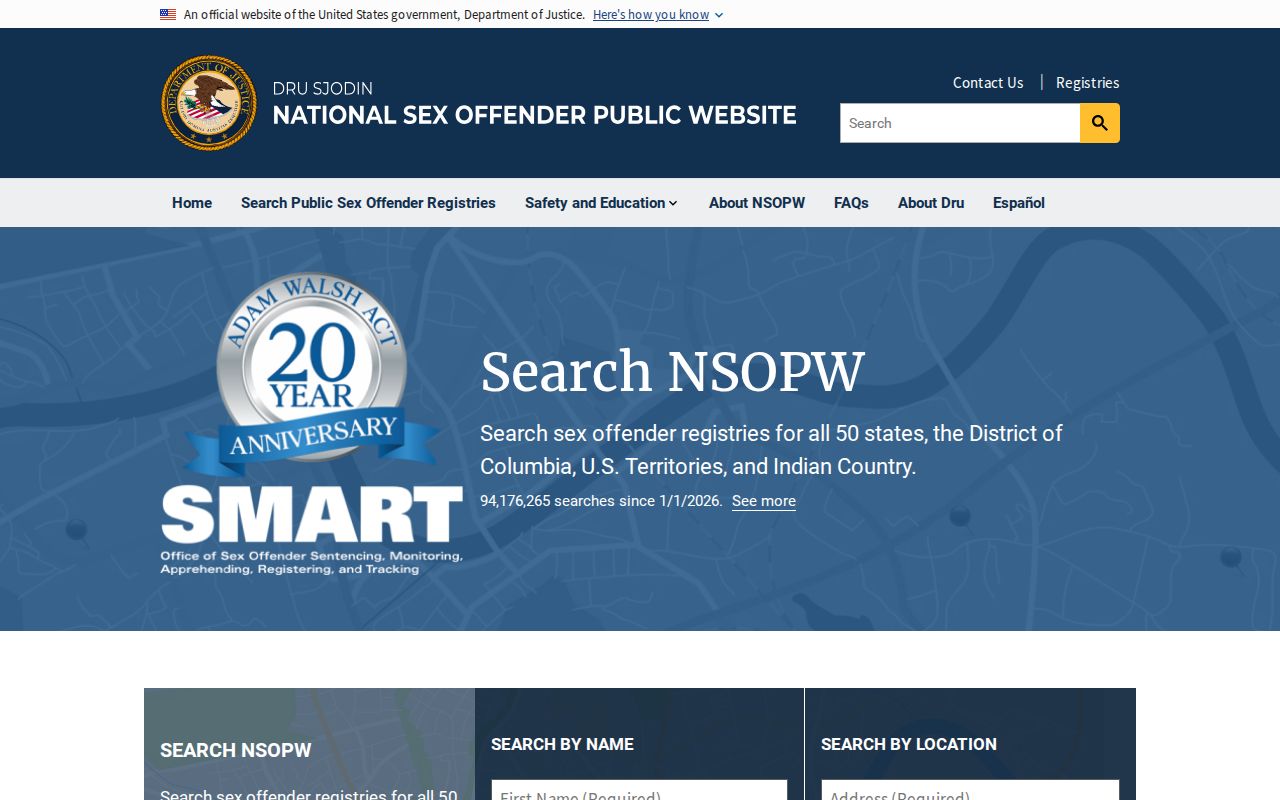Click the See more searches link

point(764,501)
